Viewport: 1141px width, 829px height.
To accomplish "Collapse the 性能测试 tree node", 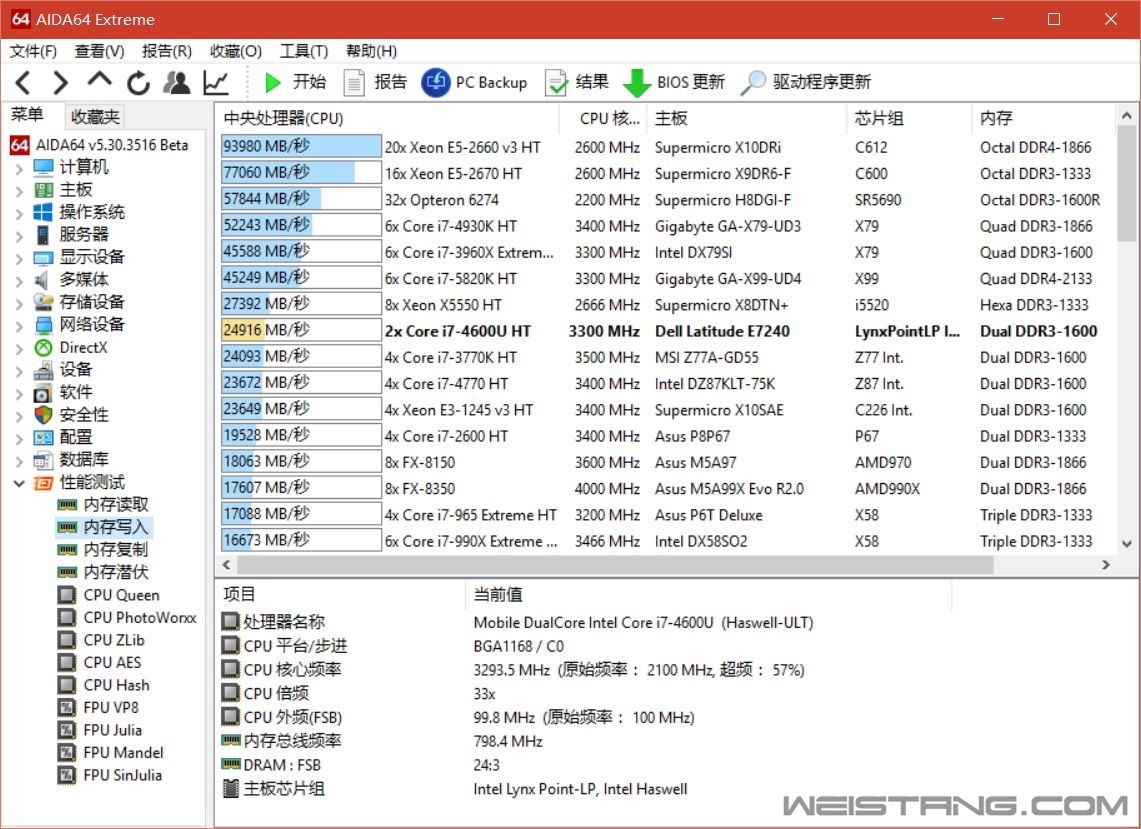I will [20, 483].
